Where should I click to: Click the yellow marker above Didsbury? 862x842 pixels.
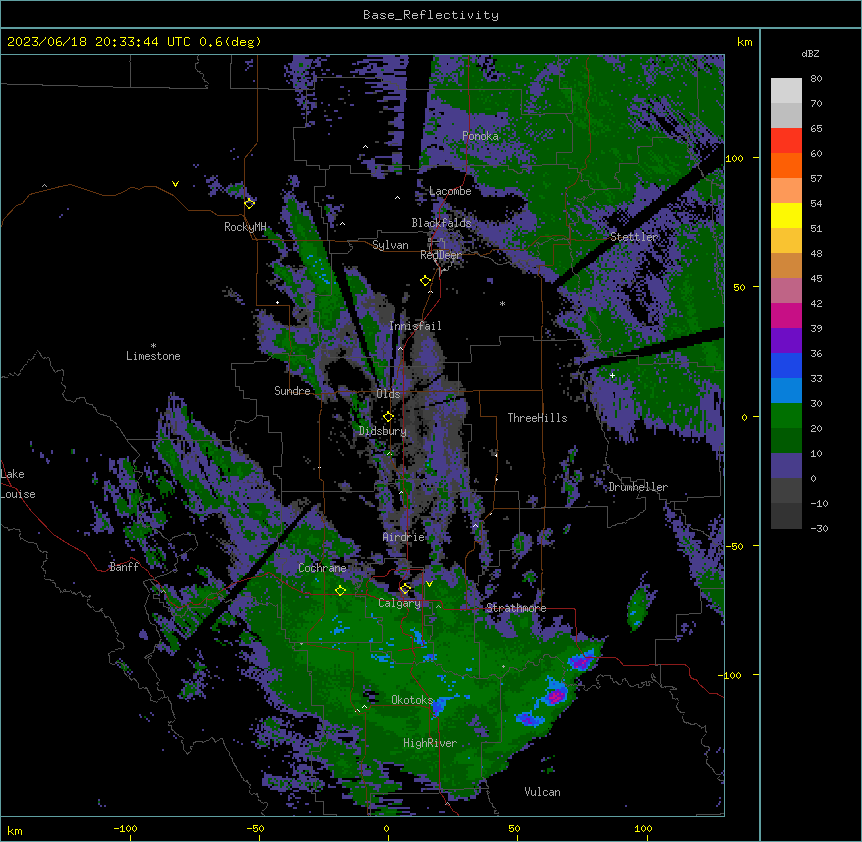pos(388,417)
